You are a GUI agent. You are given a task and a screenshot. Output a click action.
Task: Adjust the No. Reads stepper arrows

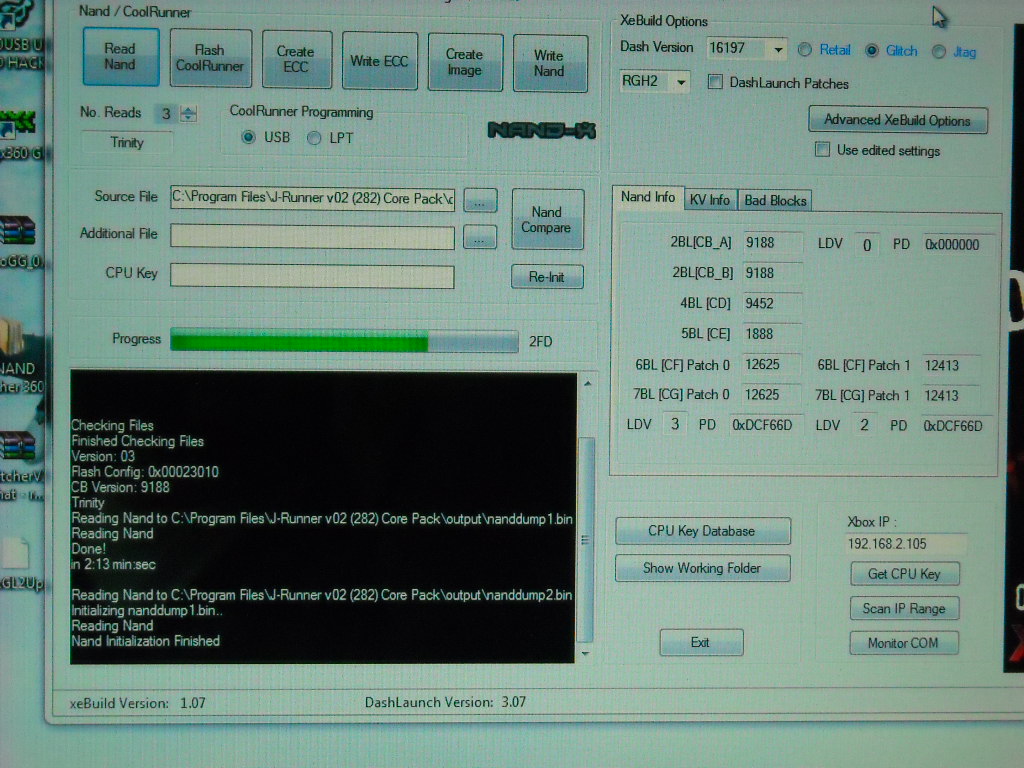(x=189, y=114)
